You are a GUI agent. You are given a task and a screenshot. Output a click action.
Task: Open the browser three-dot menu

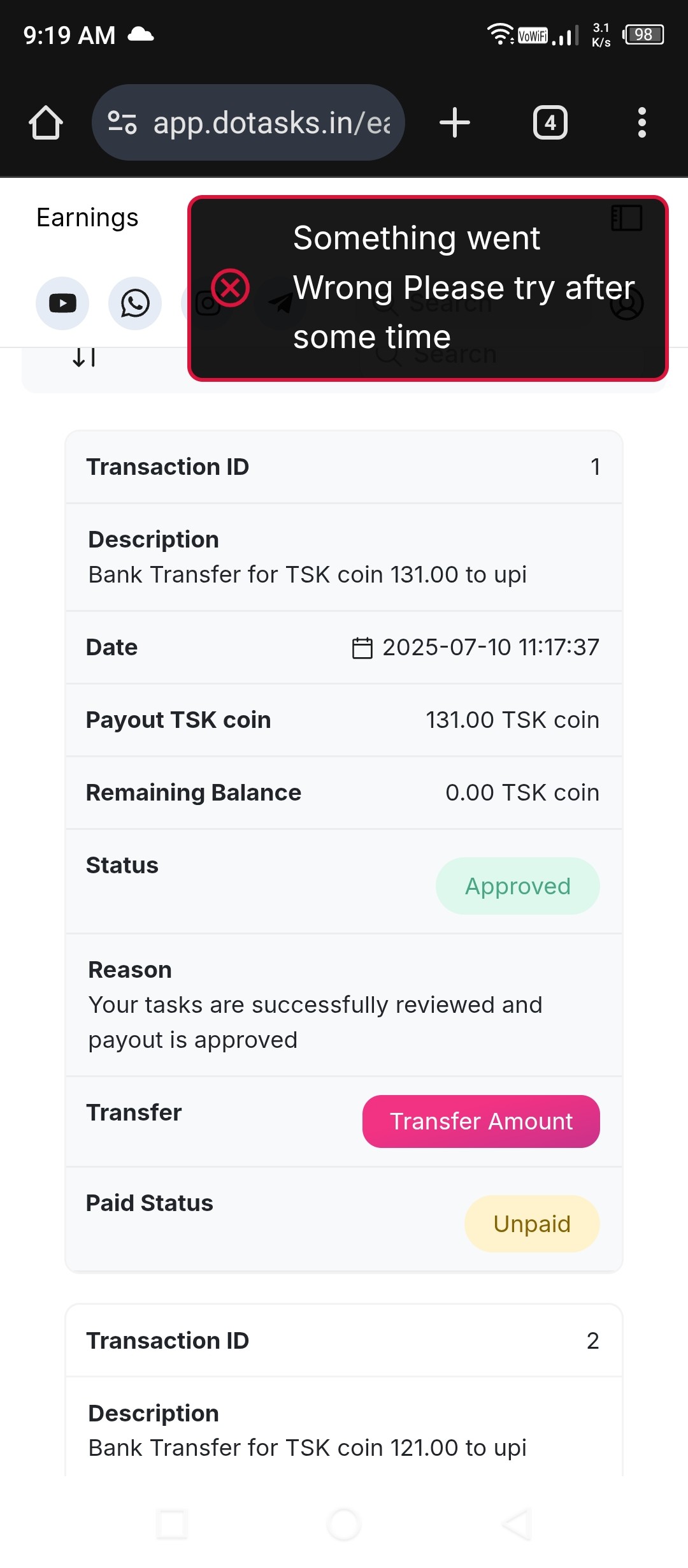pos(641,122)
